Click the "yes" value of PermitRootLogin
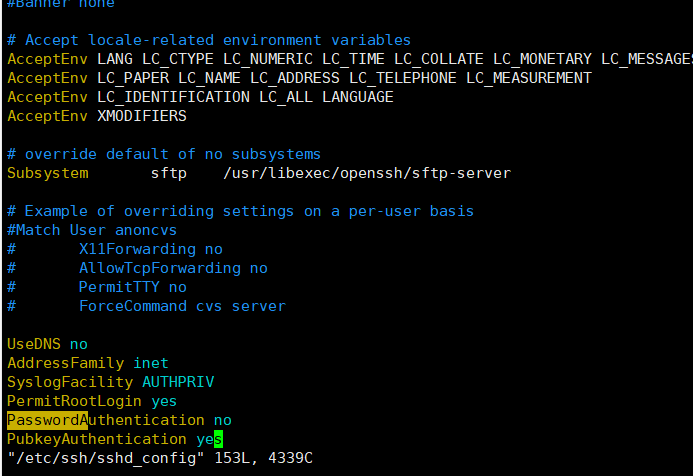Image resolution: width=693 pixels, height=476 pixels. (x=163, y=401)
